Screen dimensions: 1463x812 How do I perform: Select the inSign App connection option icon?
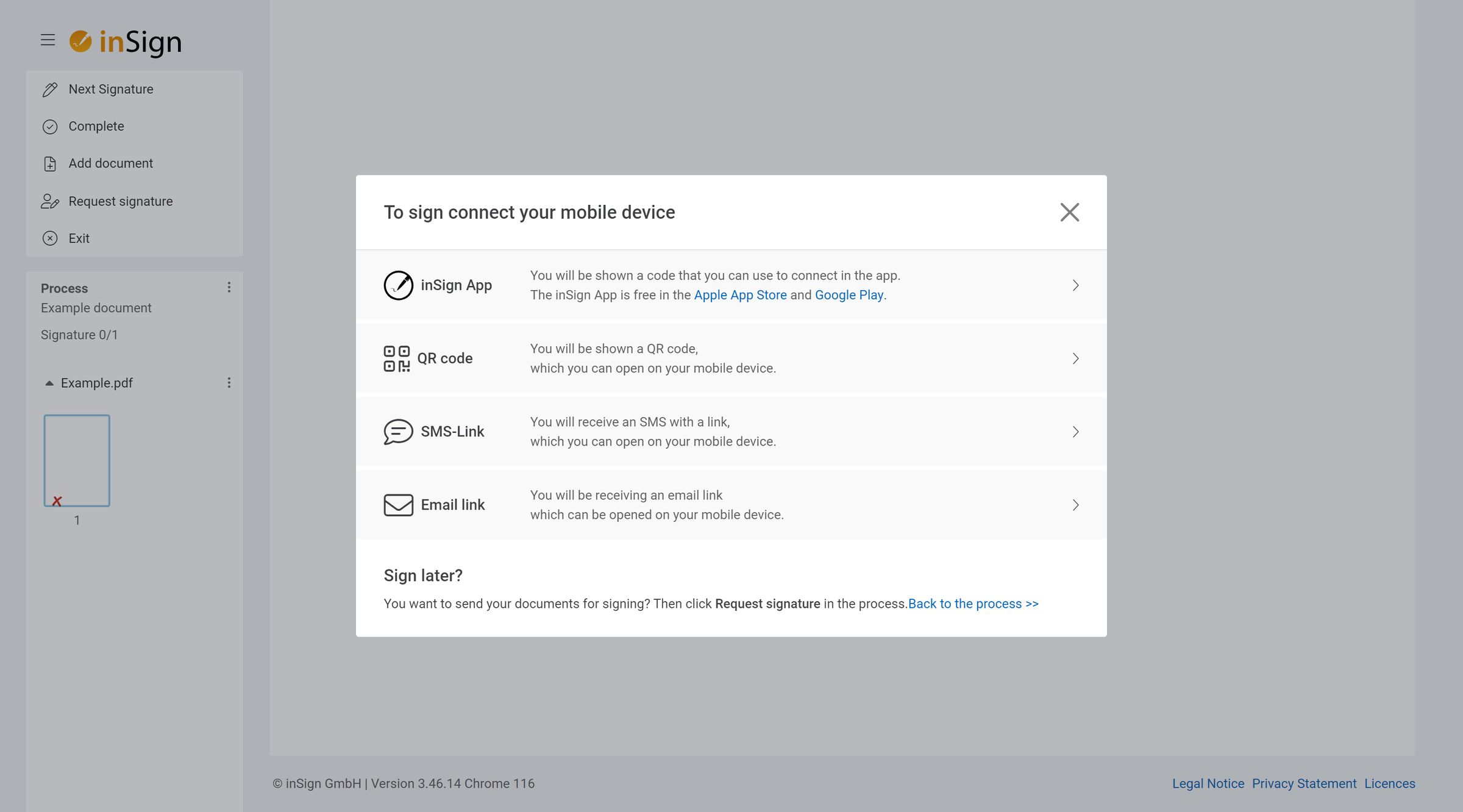click(397, 285)
